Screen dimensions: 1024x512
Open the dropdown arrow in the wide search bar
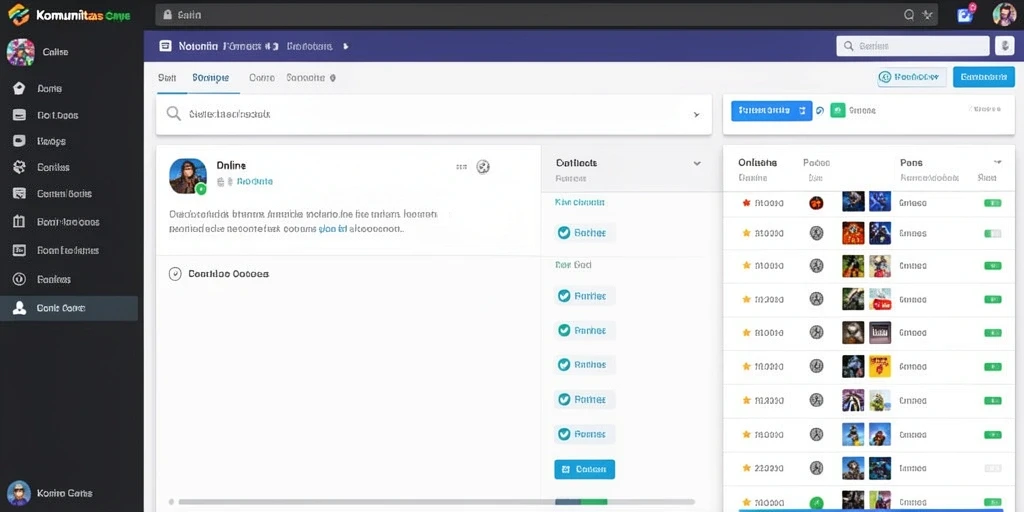(x=696, y=114)
